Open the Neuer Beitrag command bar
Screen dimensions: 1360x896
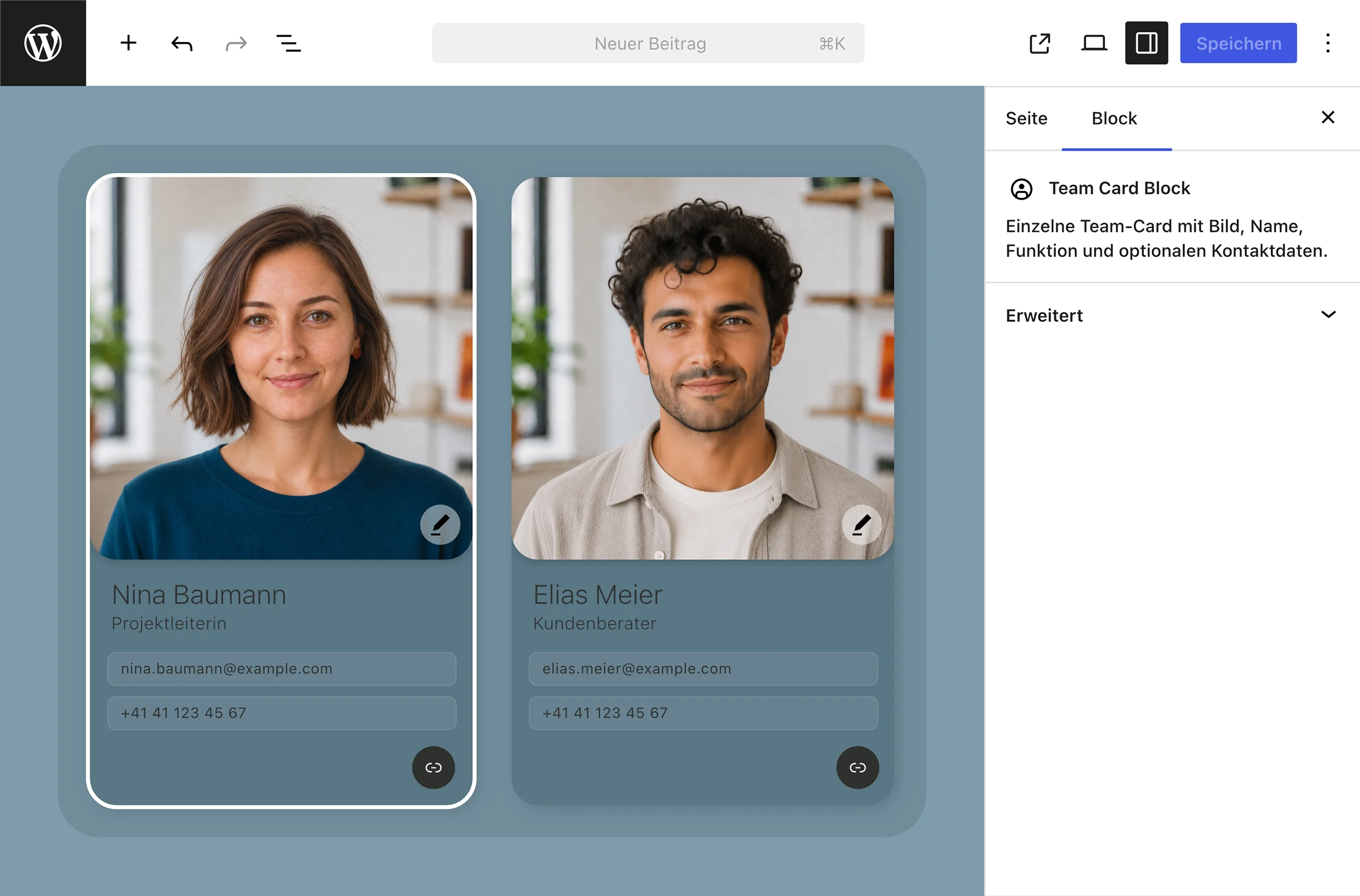pos(648,43)
